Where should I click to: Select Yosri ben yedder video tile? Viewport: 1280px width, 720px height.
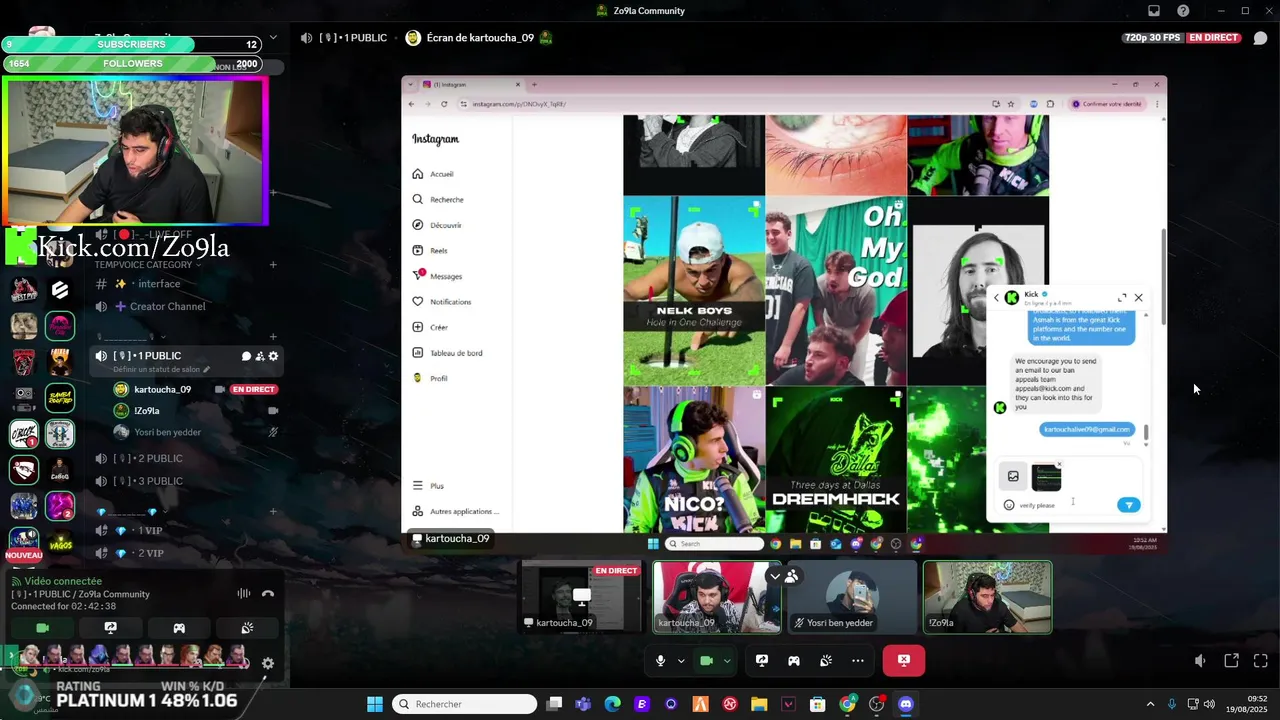click(852, 597)
